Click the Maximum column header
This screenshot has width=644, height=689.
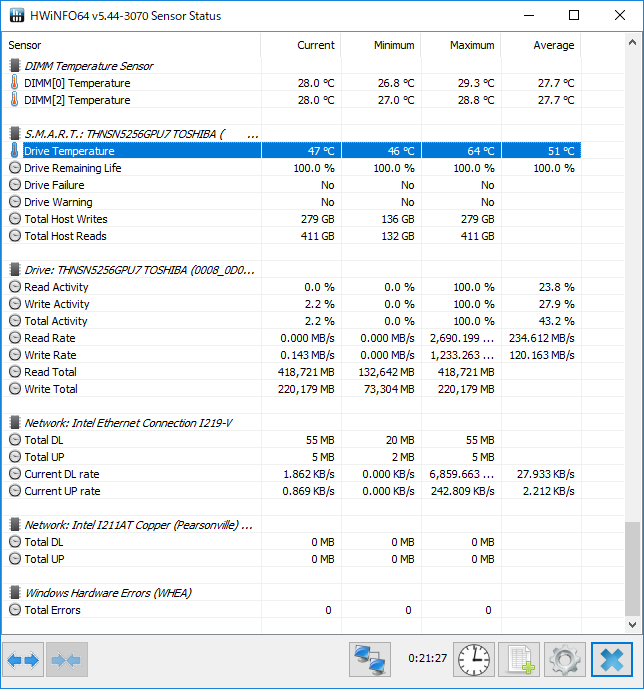click(x=461, y=45)
